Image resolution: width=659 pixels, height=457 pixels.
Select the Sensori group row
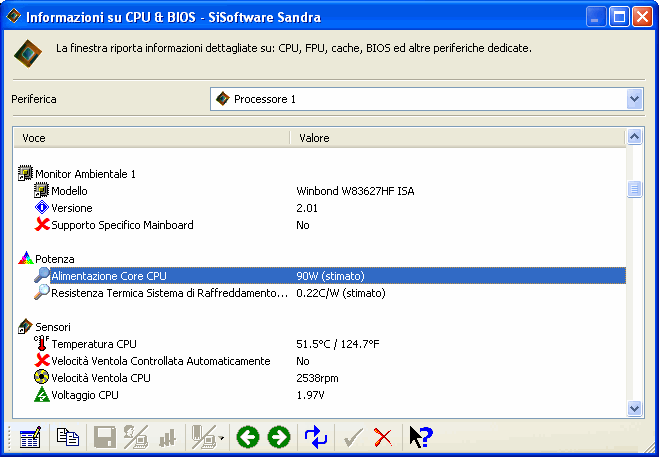tap(320, 327)
